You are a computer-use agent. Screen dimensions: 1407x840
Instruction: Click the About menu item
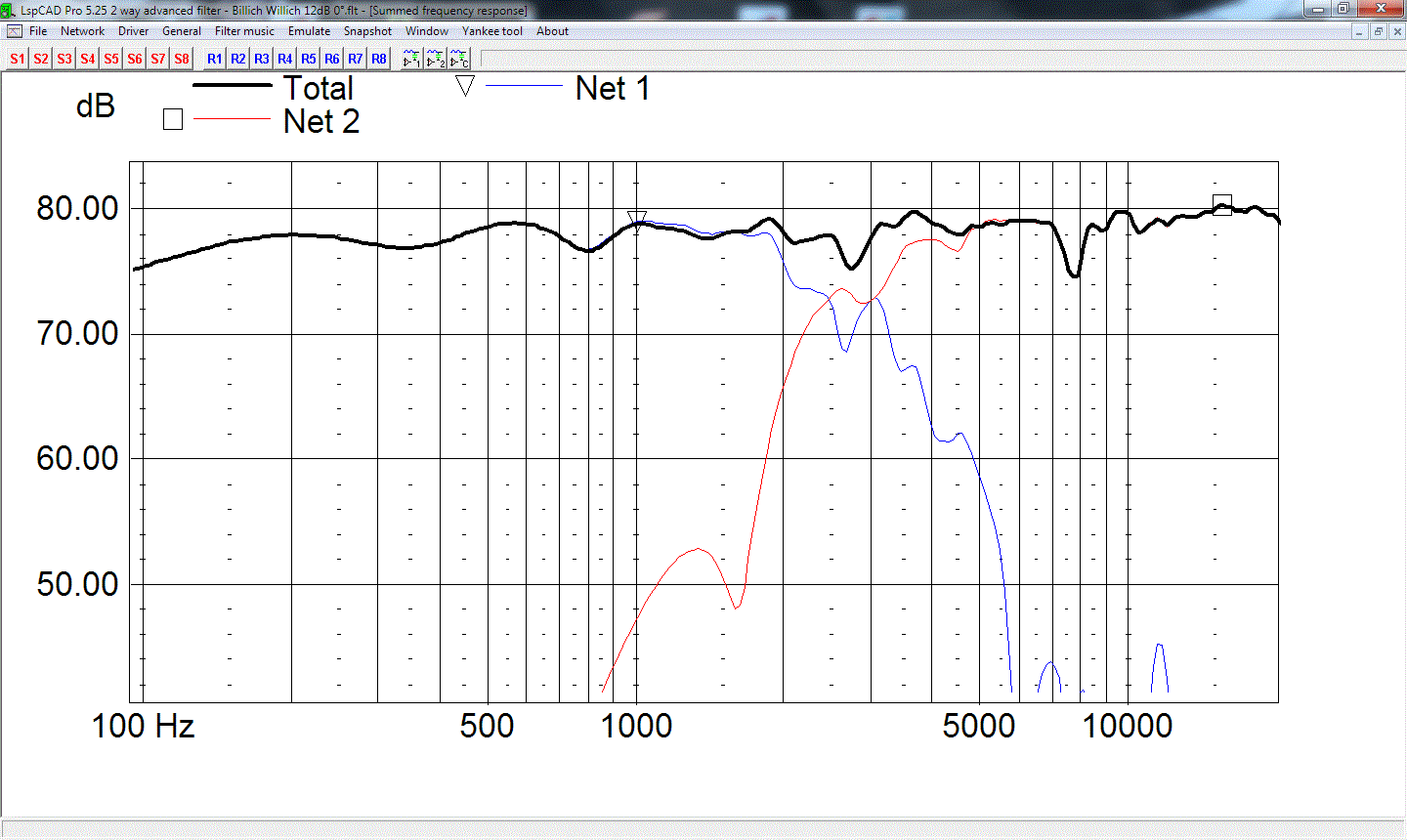pyautogui.click(x=552, y=31)
